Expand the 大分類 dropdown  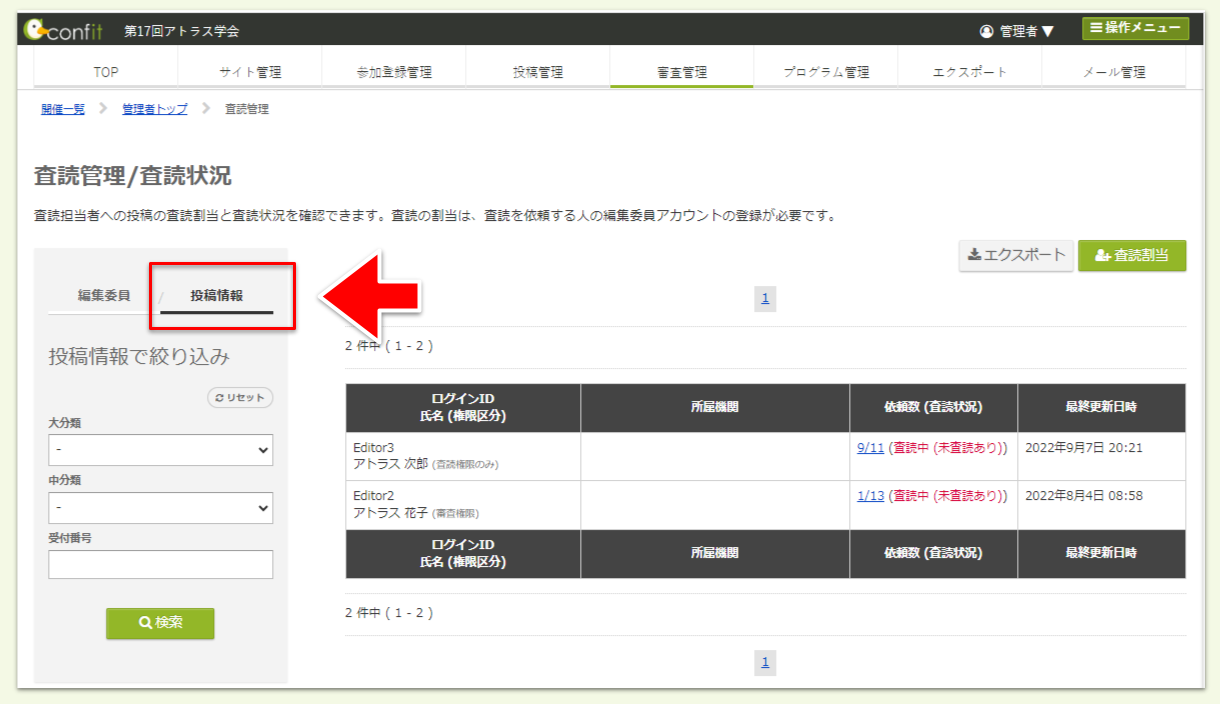point(160,450)
